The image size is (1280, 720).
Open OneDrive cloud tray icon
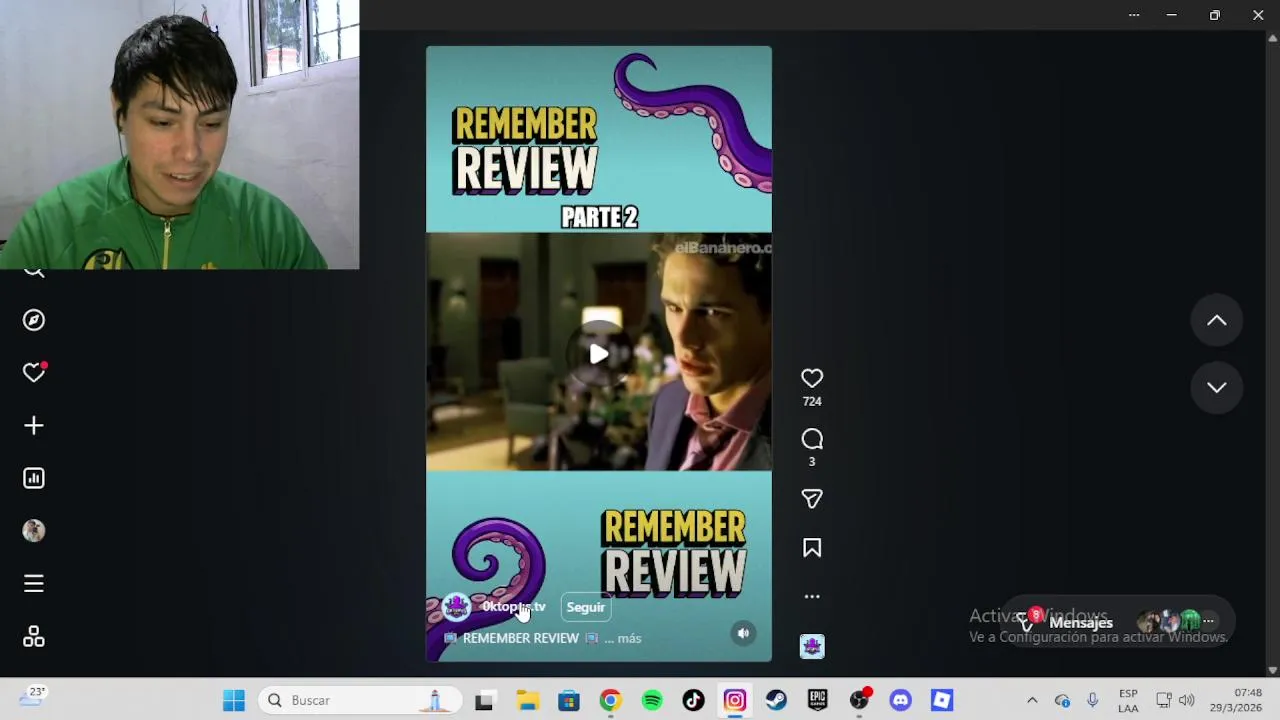(1062, 700)
